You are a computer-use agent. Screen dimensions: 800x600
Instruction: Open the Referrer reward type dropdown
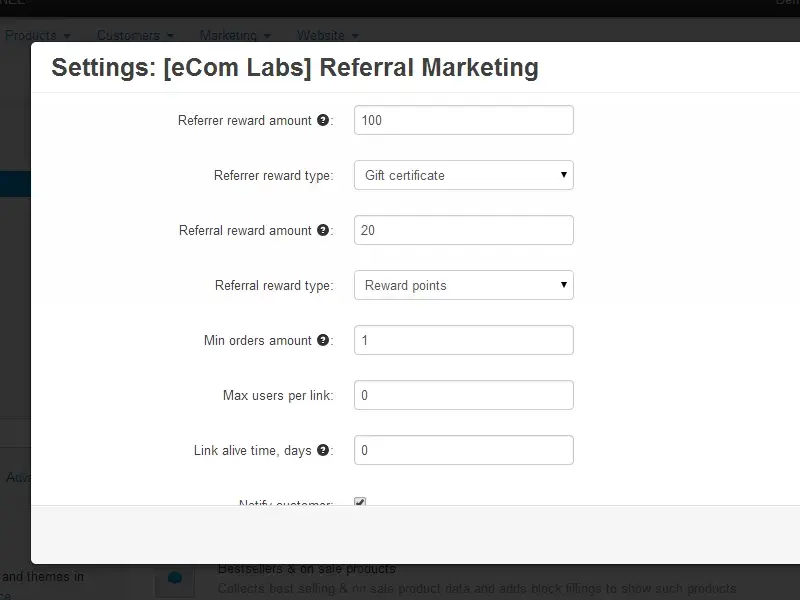click(464, 175)
